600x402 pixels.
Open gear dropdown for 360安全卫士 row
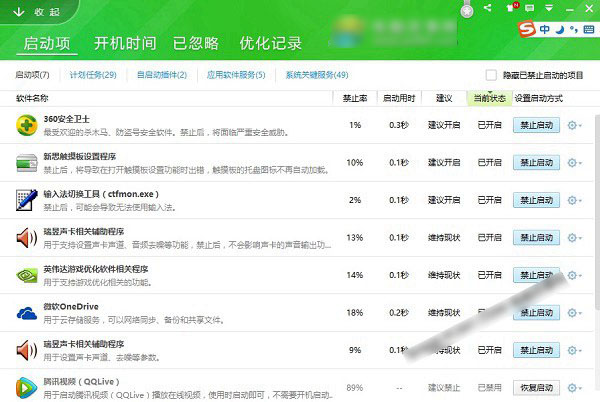575,125
